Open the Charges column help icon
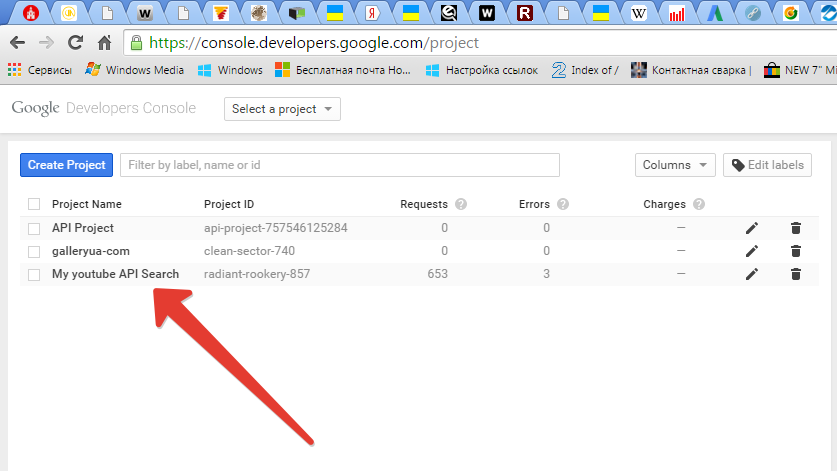The height and width of the screenshot is (471, 837). click(699, 204)
